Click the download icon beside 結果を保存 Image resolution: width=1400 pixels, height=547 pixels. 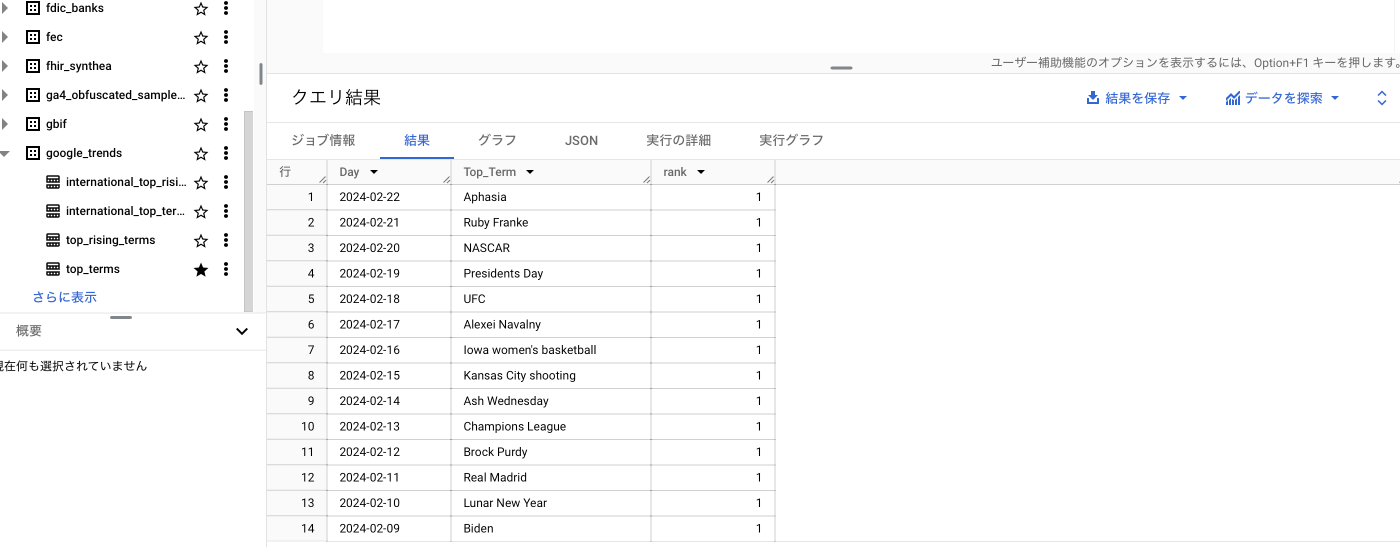pos(1093,98)
